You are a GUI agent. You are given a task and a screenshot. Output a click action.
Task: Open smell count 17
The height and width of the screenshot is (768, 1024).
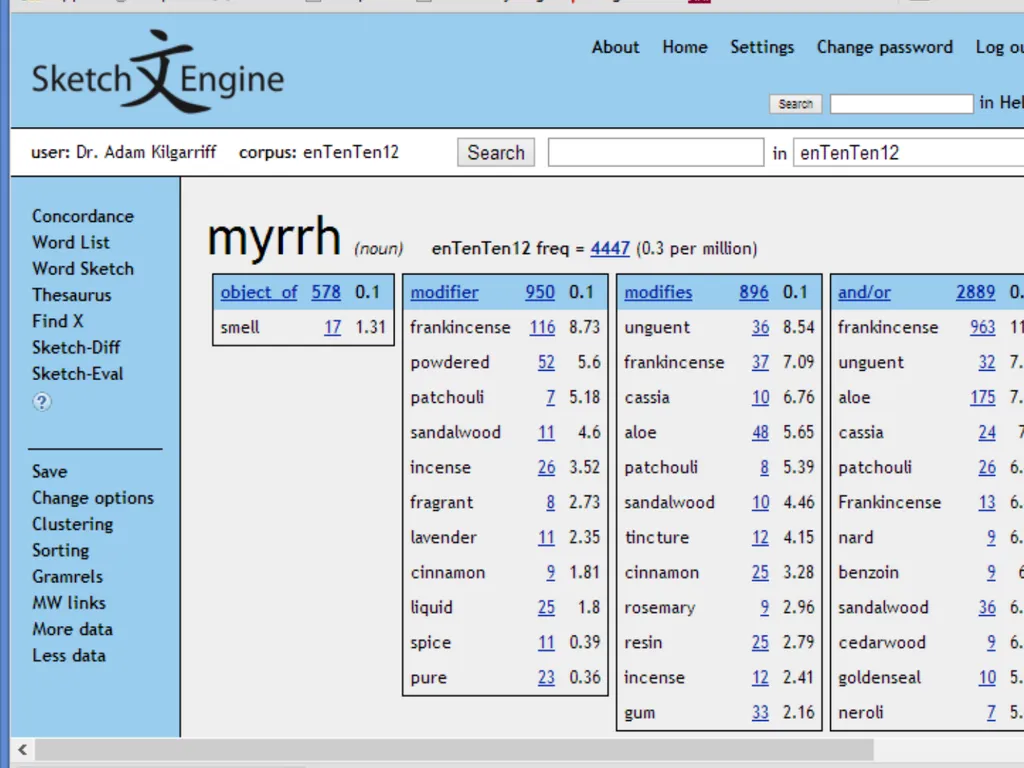tap(332, 327)
